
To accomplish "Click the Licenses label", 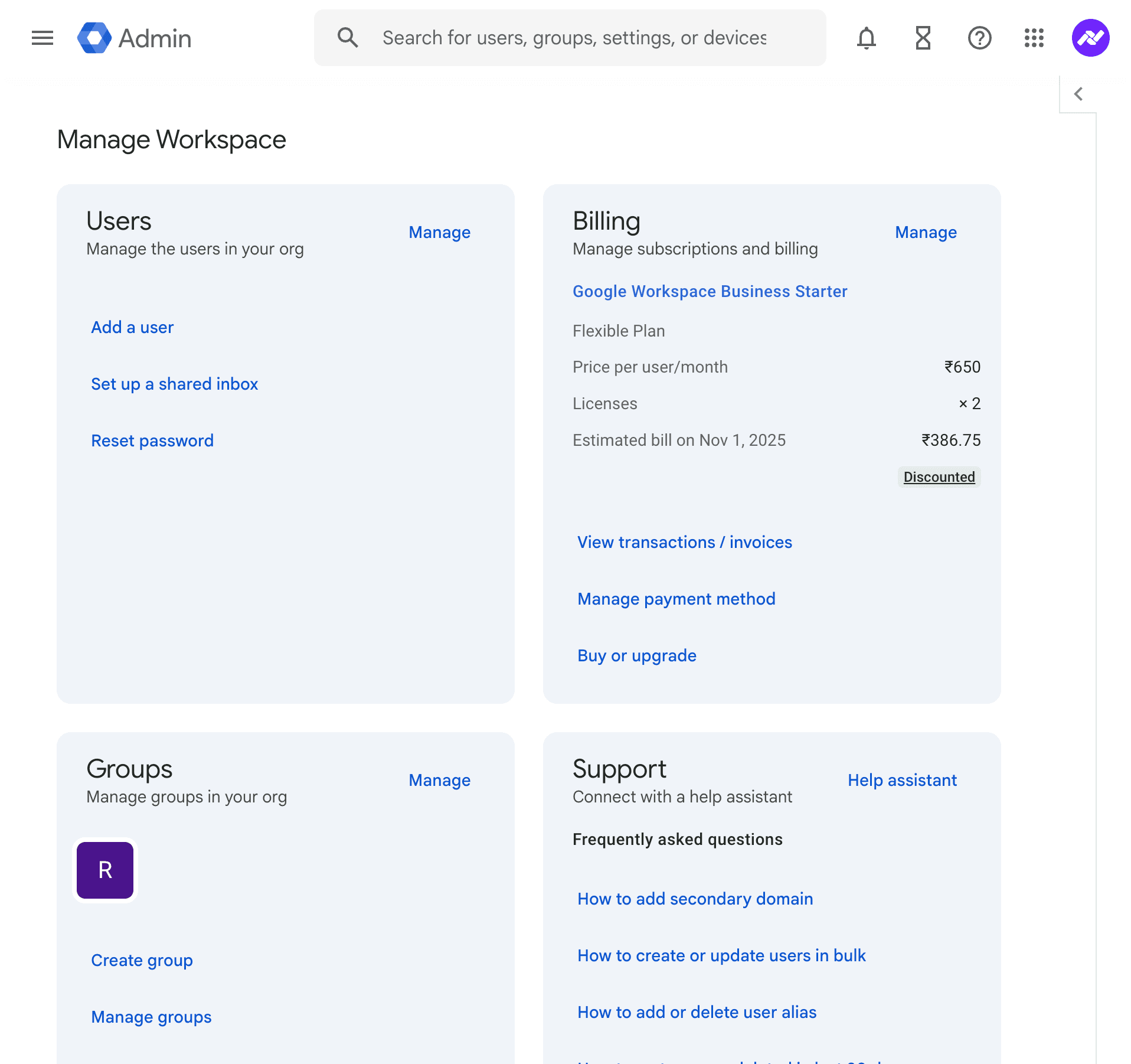I will click(605, 403).
